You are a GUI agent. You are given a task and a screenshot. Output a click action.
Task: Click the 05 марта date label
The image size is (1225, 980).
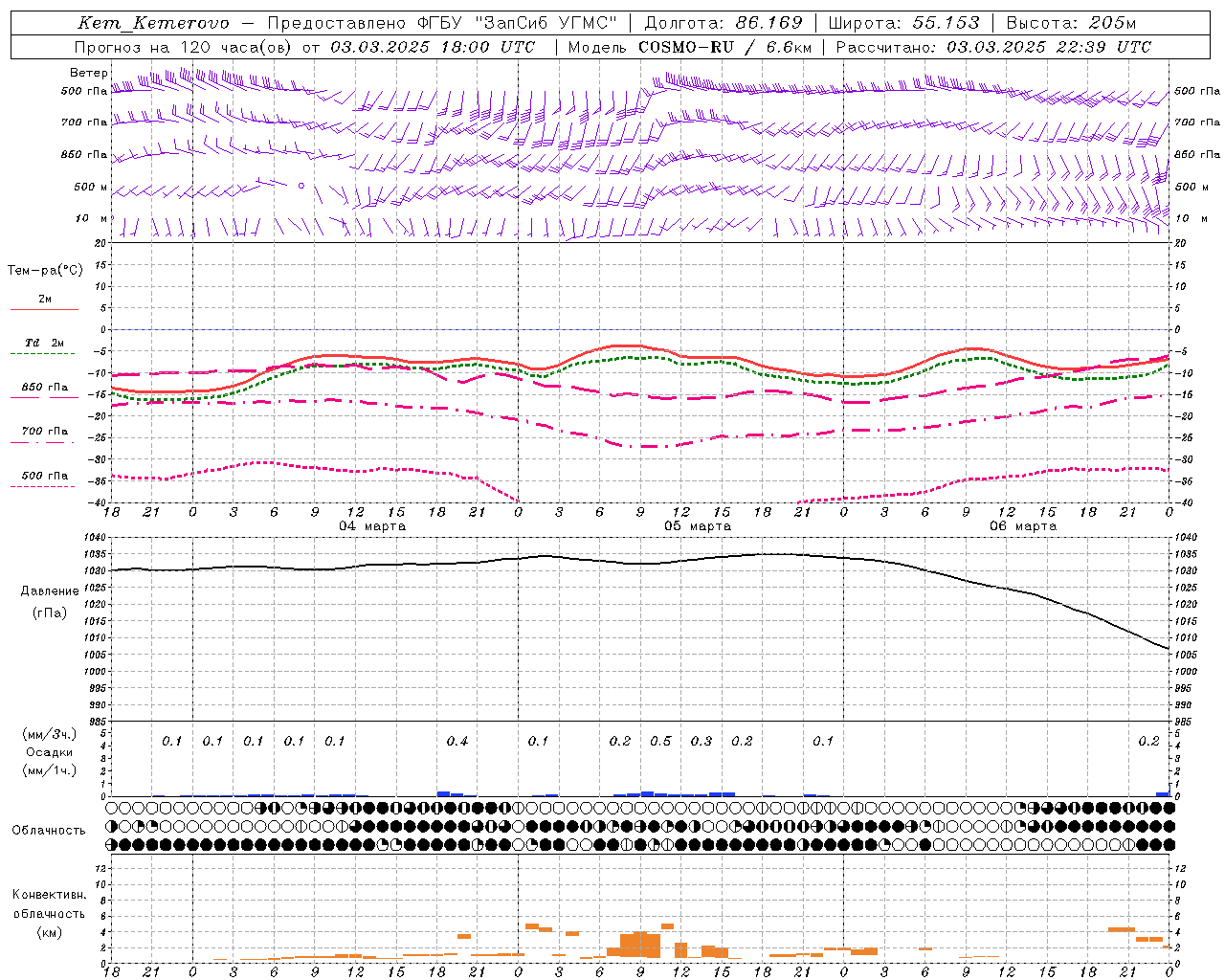(x=698, y=526)
